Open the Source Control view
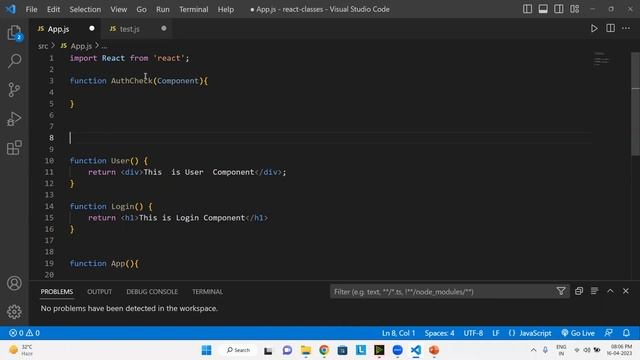The height and width of the screenshot is (360, 640). [14, 90]
